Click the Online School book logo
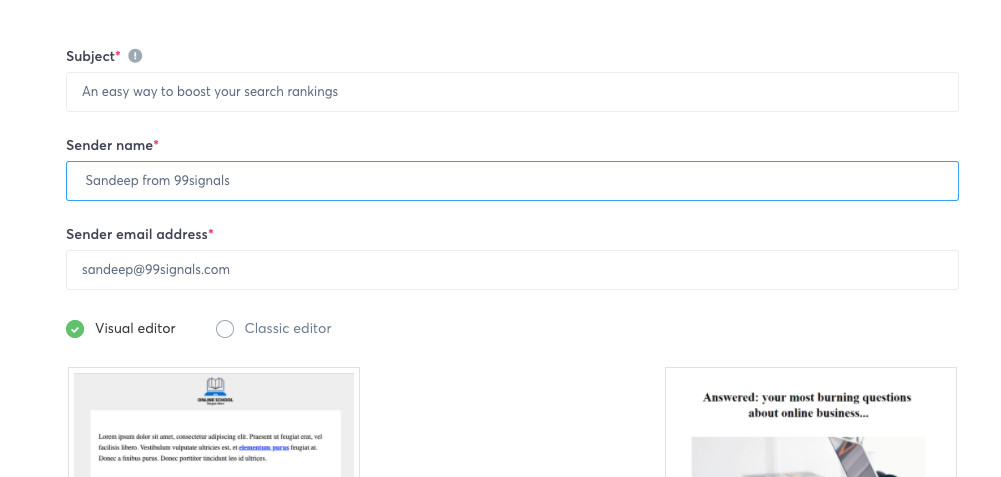 point(215,385)
